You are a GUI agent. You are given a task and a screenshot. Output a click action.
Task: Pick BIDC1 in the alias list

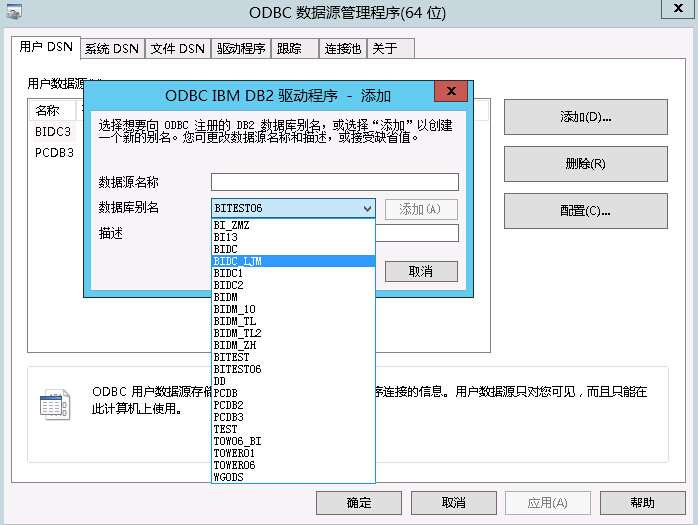(293, 273)
